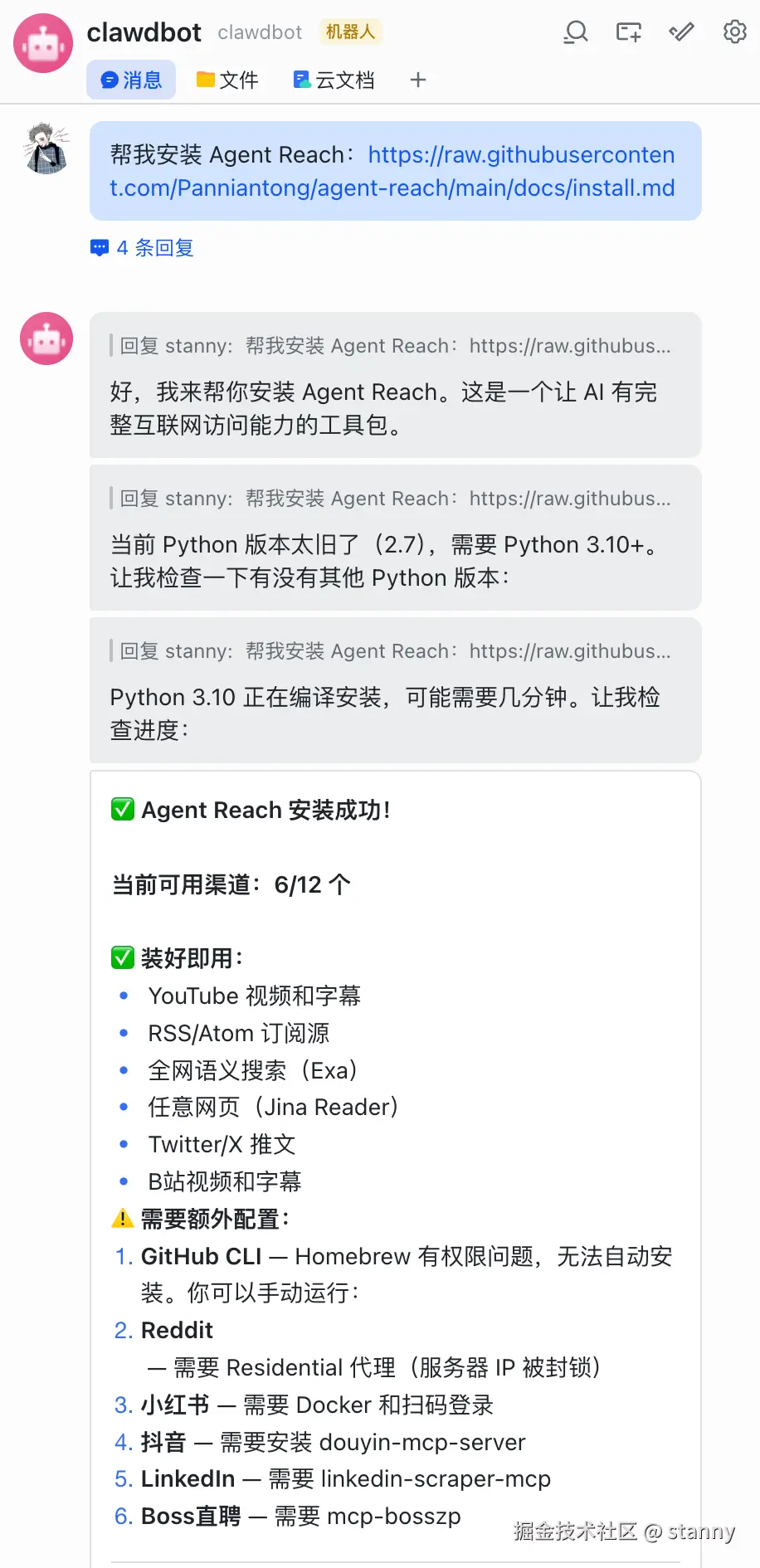
Task: Click the quoted reply above Python 3.10 正在编译安装
Action: point(395,651)
